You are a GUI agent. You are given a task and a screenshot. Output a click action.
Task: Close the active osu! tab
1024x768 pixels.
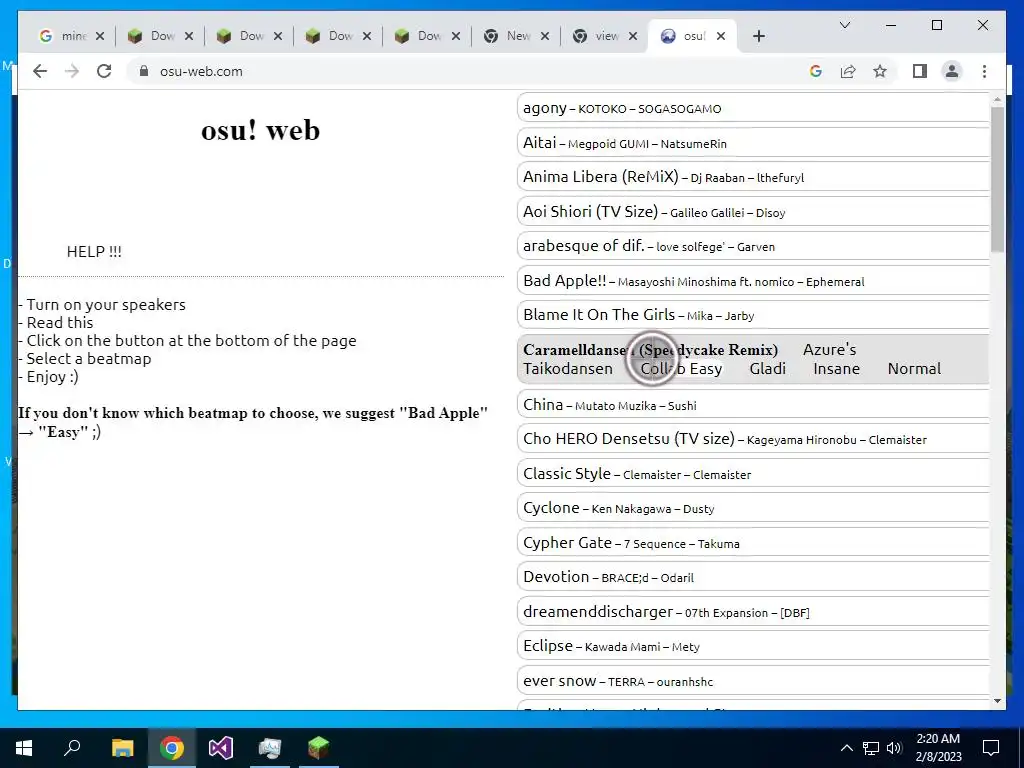click(721, 36)
